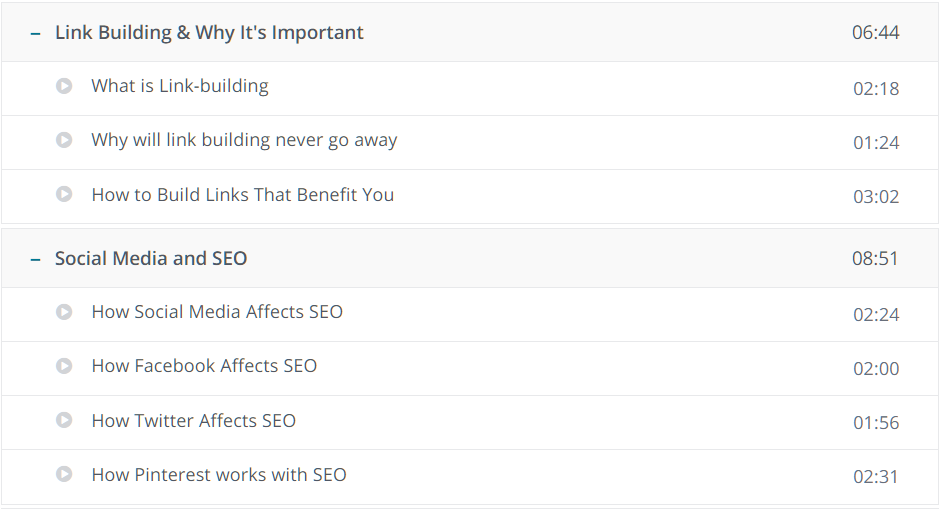Collapse the Social Media and SEO minus icon
The height and width of the screenshot is (509, 942).
35,260
